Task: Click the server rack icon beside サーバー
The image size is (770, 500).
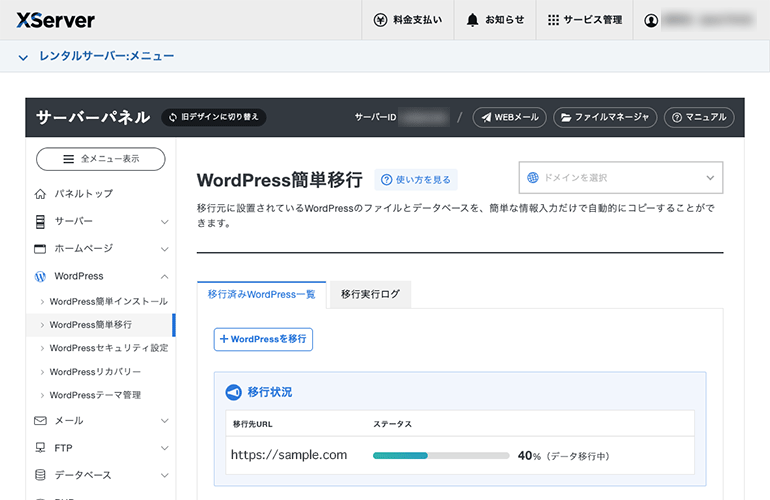Action: pos(40,222)
